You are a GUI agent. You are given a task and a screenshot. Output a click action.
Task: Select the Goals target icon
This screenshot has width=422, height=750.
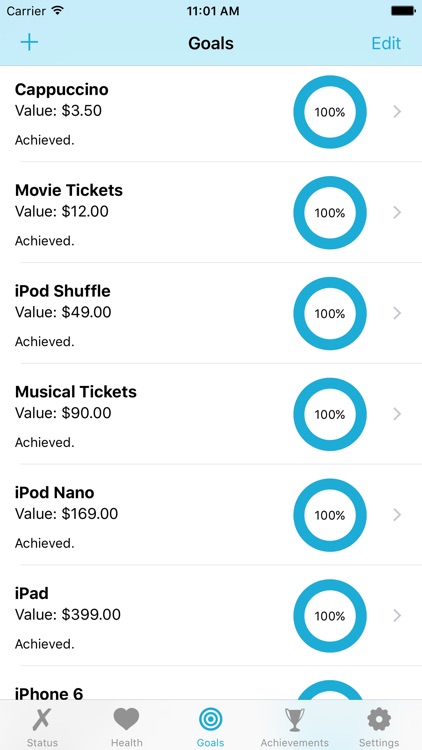pyautogui.click(x=211, y=720)
